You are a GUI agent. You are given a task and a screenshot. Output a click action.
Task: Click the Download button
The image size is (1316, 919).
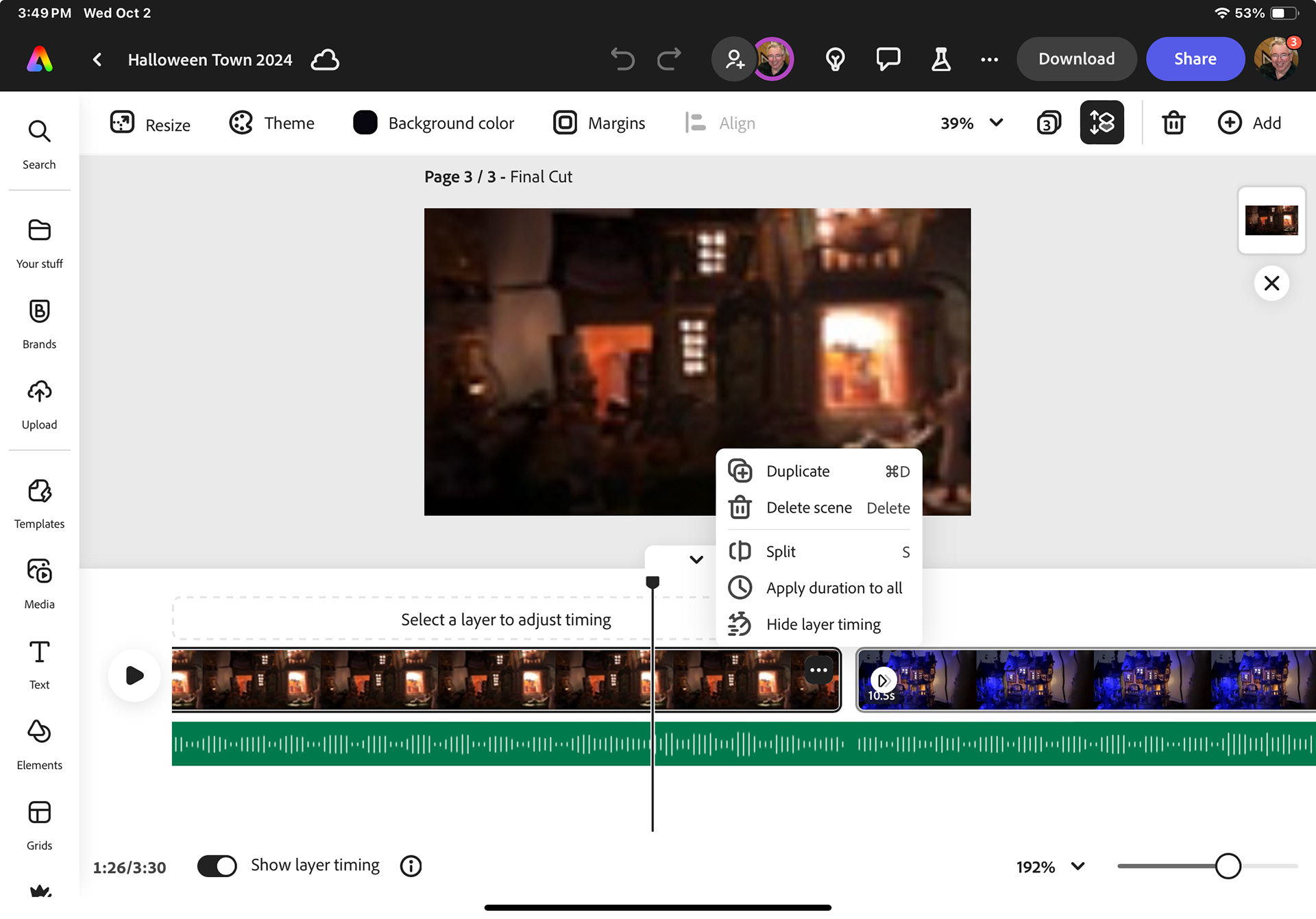tap(1076, 59)
